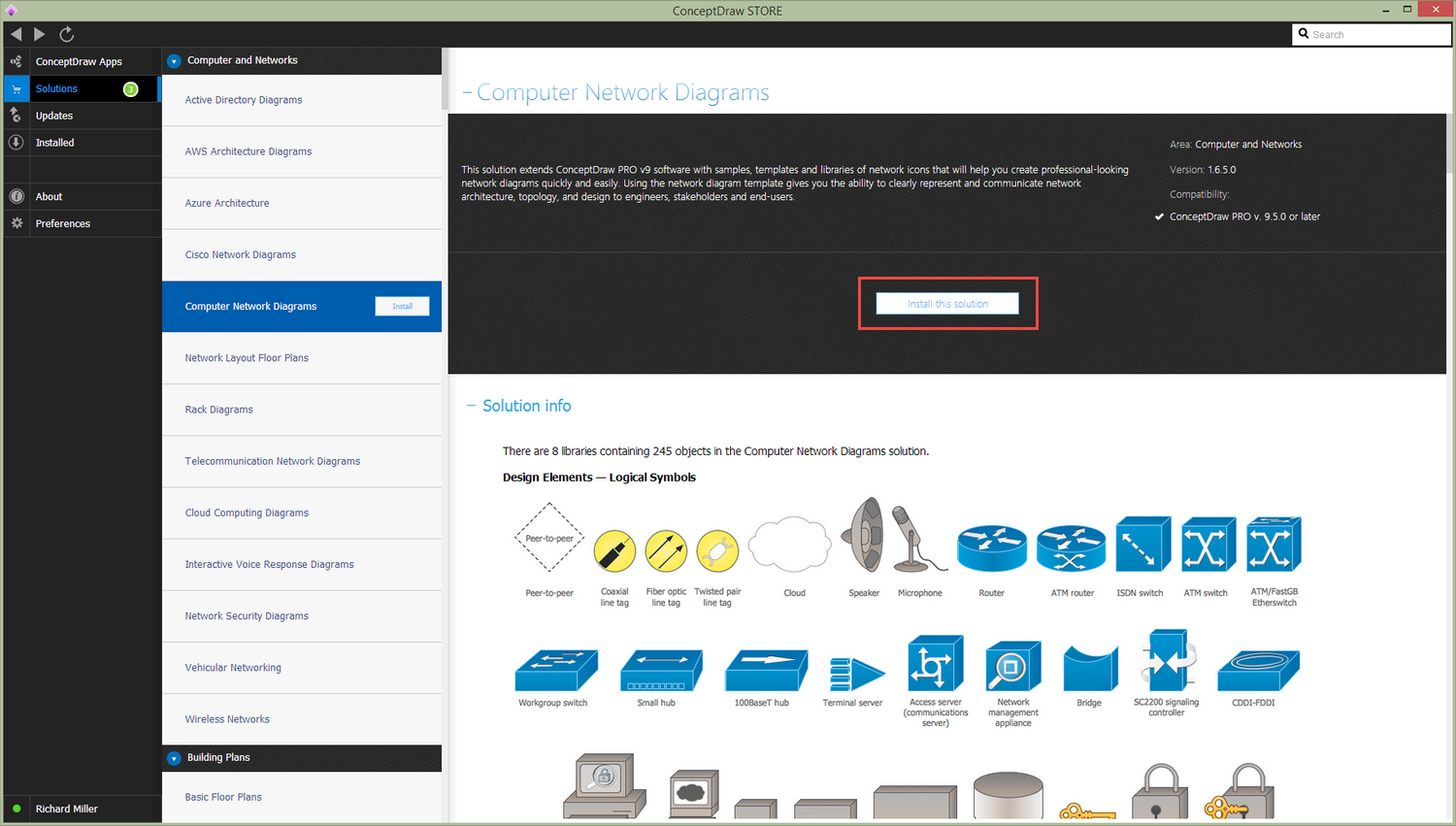Select the Peer-to-peer diamond symbol
The height and width of the screenshot is (826, 1456).
pyautogui.click(x=549, y=538)
